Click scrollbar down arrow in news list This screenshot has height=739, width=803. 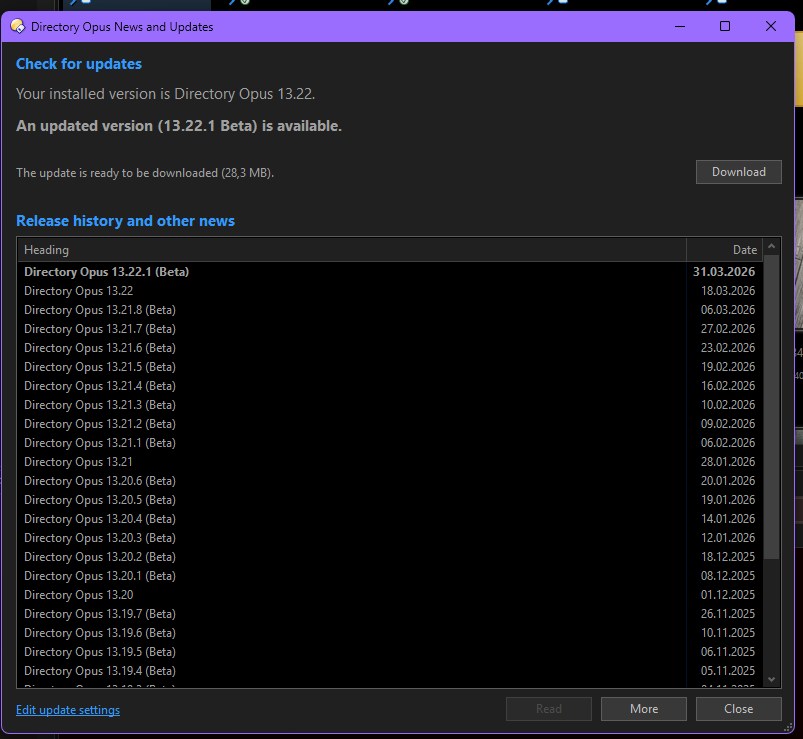coord(771,679)
